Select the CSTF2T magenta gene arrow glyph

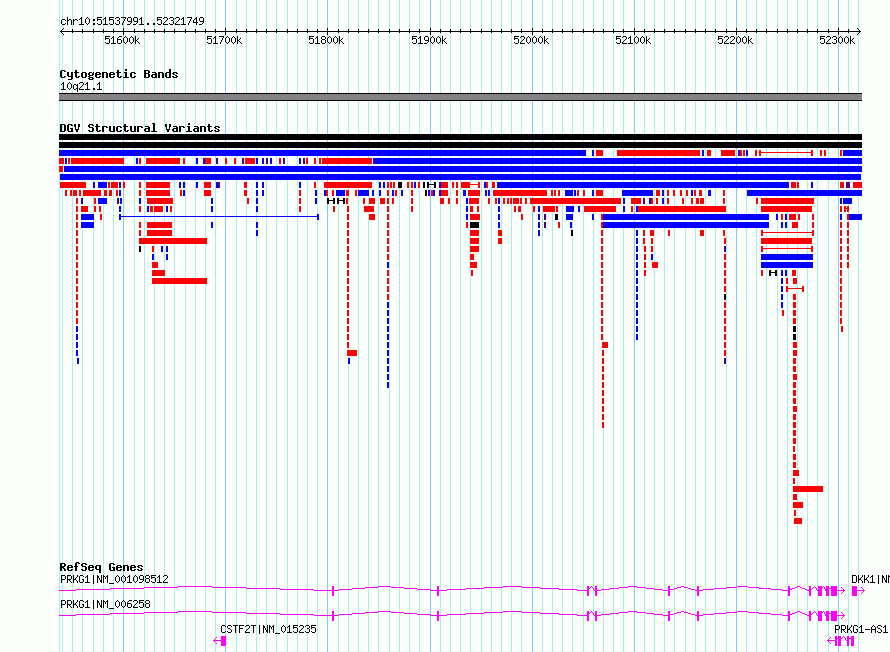[220, 641]
